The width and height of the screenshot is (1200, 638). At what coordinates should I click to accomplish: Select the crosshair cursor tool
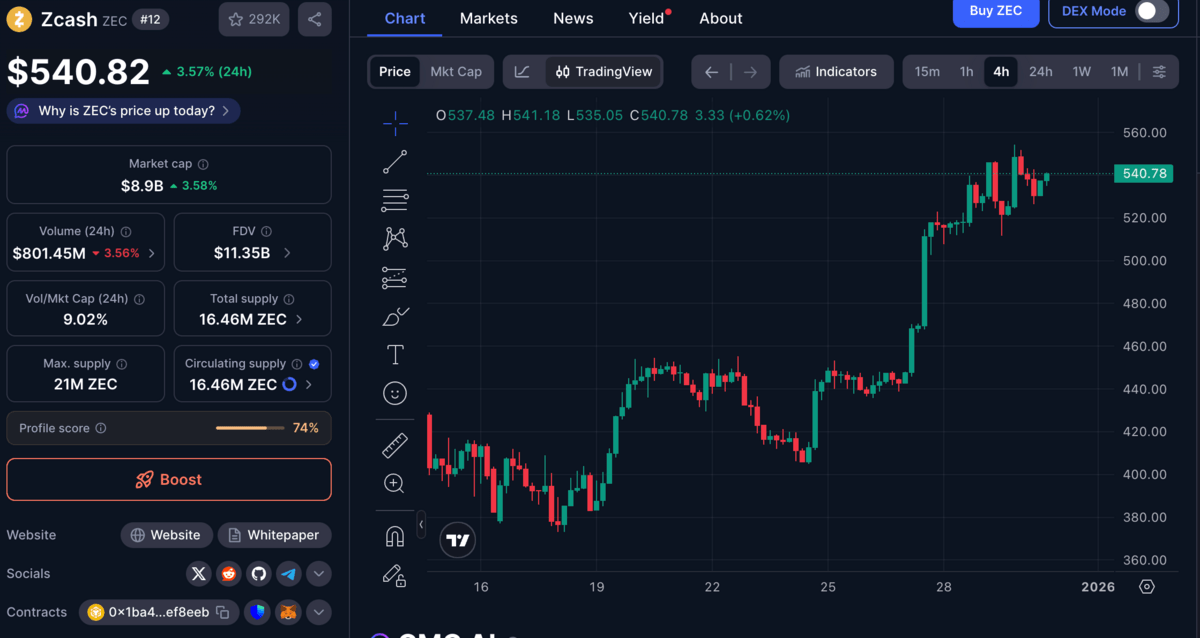click(395, 123)
